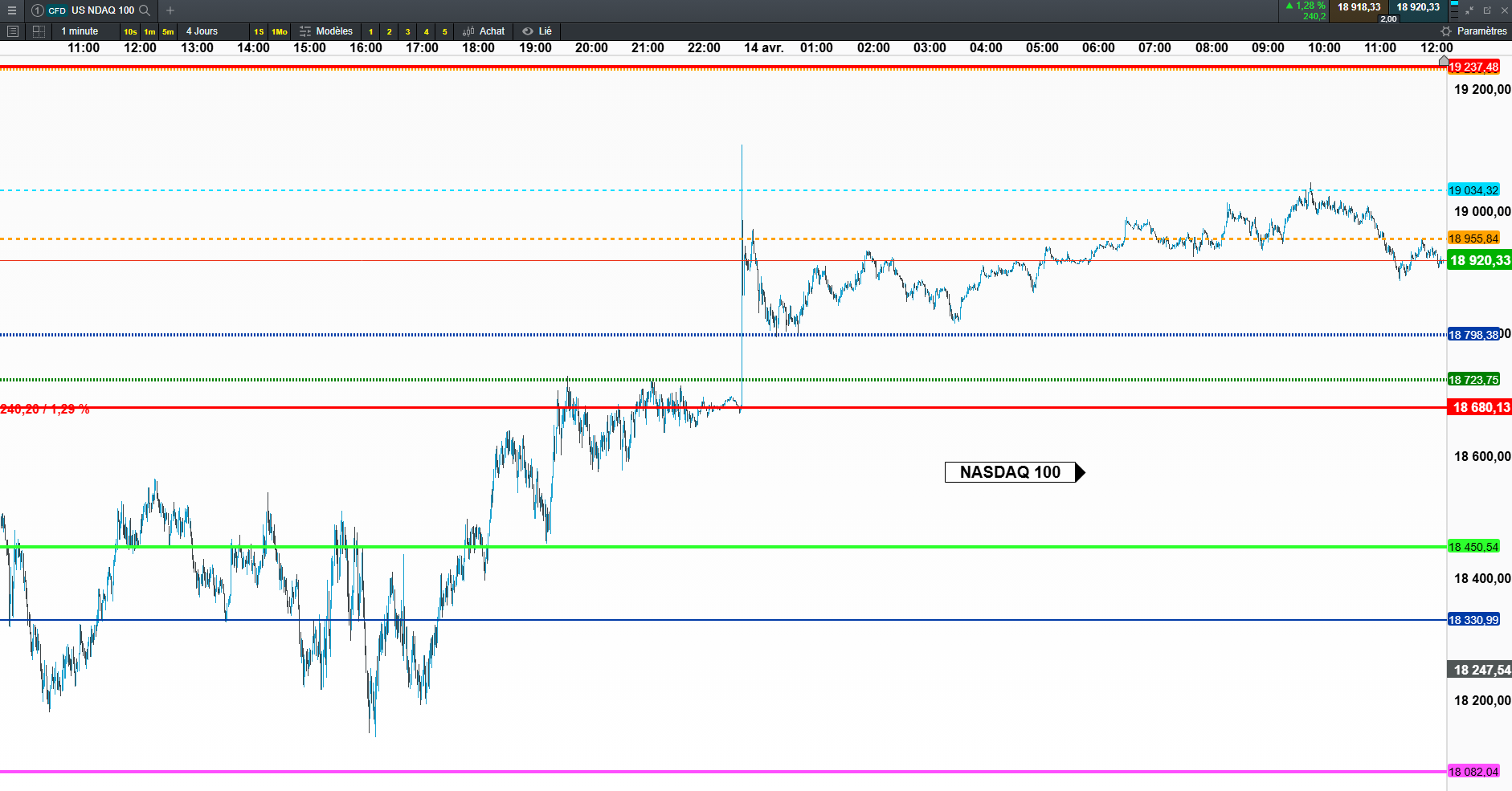
Task: Click the 19 000,00 price axis label
Action: (1482, 211)
